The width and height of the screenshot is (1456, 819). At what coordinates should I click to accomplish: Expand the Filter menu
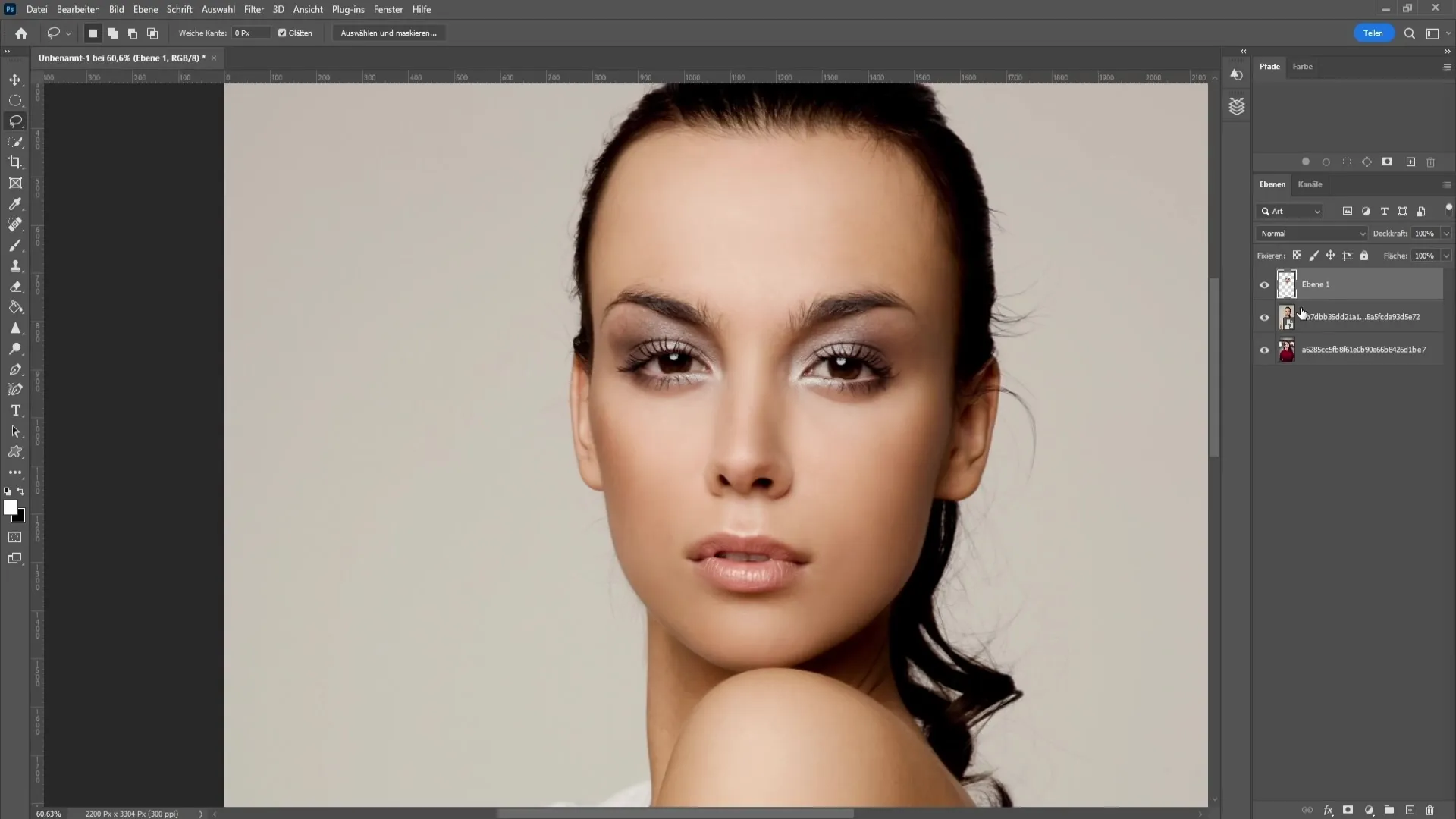point(253,9)
